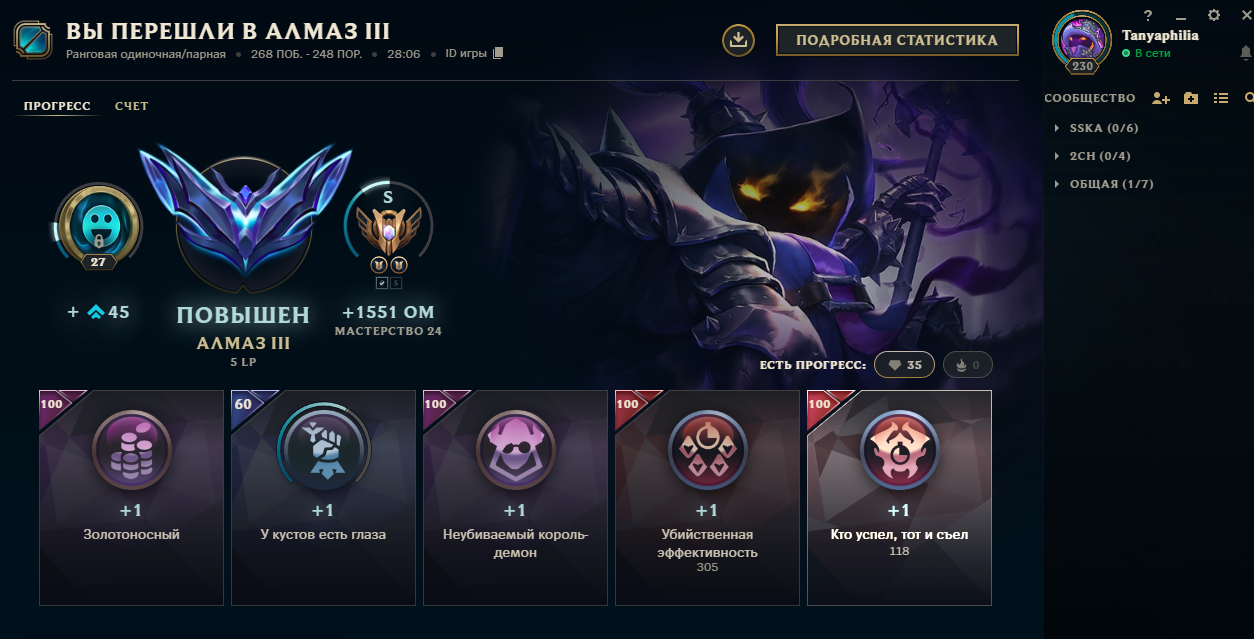This screenshot has width=1254, height=639.
Task: Open the friends list view options icon
Action: pyautogui.click(x=1221, y=98)
